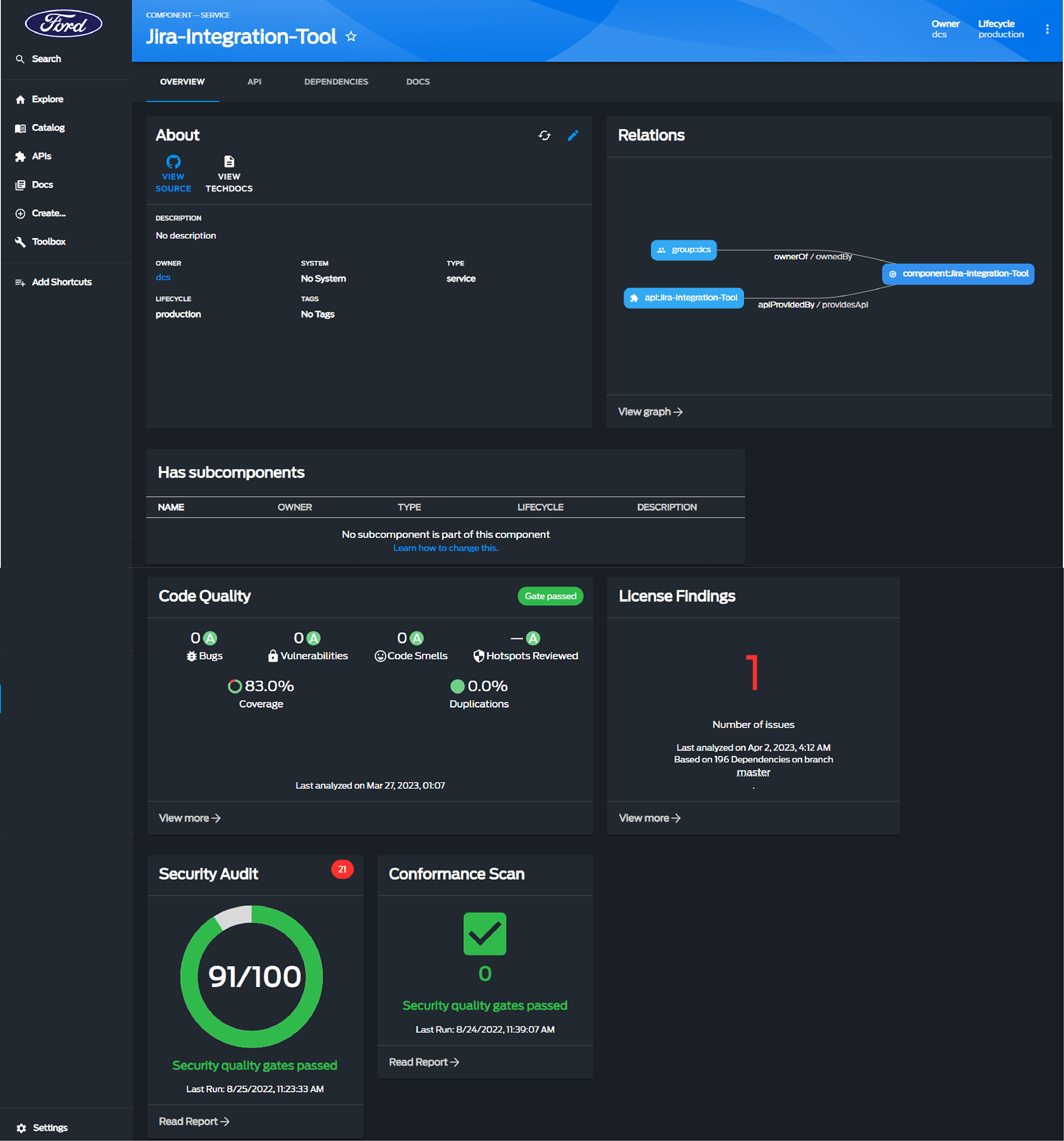Click 'ownerOf / ownedBy' relation label

813,257
